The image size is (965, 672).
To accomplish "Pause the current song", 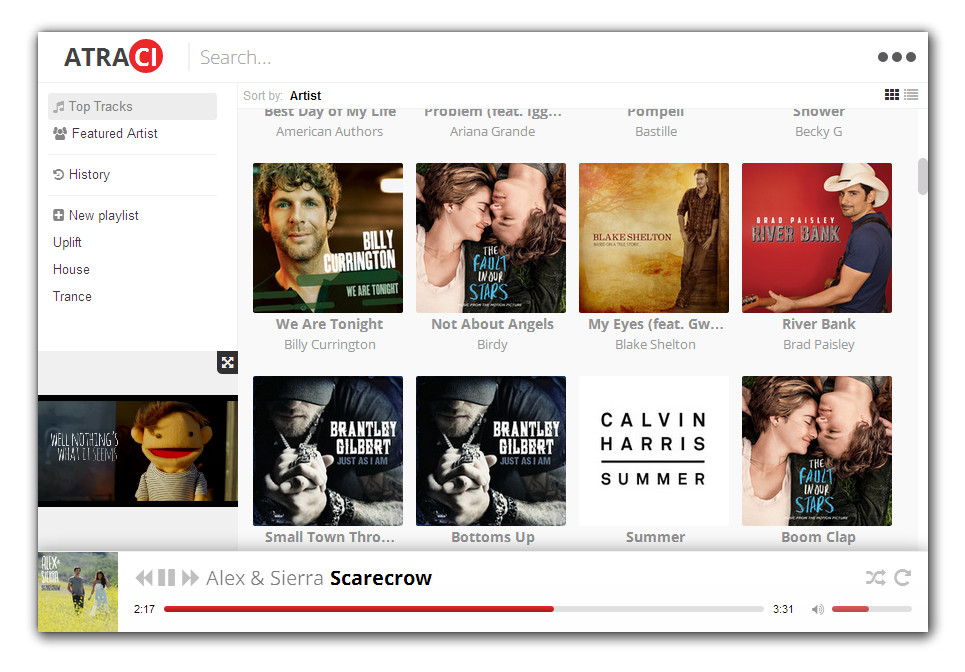I will point(166,578).
